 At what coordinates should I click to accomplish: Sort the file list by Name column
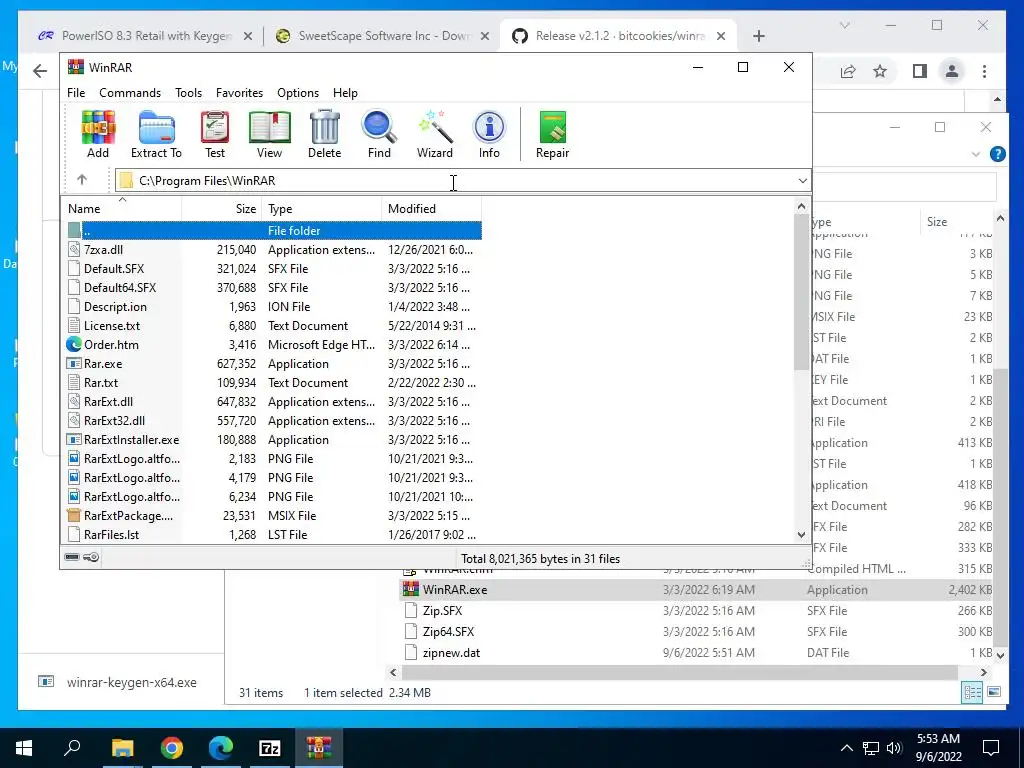point(121,208)
